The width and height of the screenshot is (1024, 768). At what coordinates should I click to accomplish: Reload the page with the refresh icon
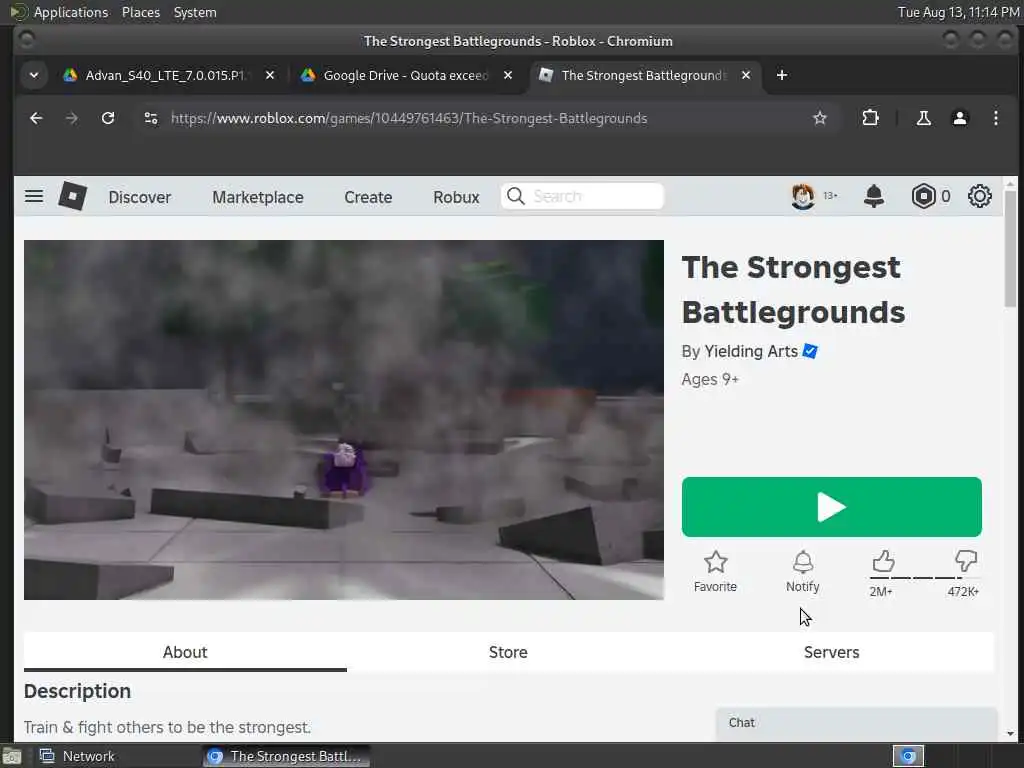108,118
